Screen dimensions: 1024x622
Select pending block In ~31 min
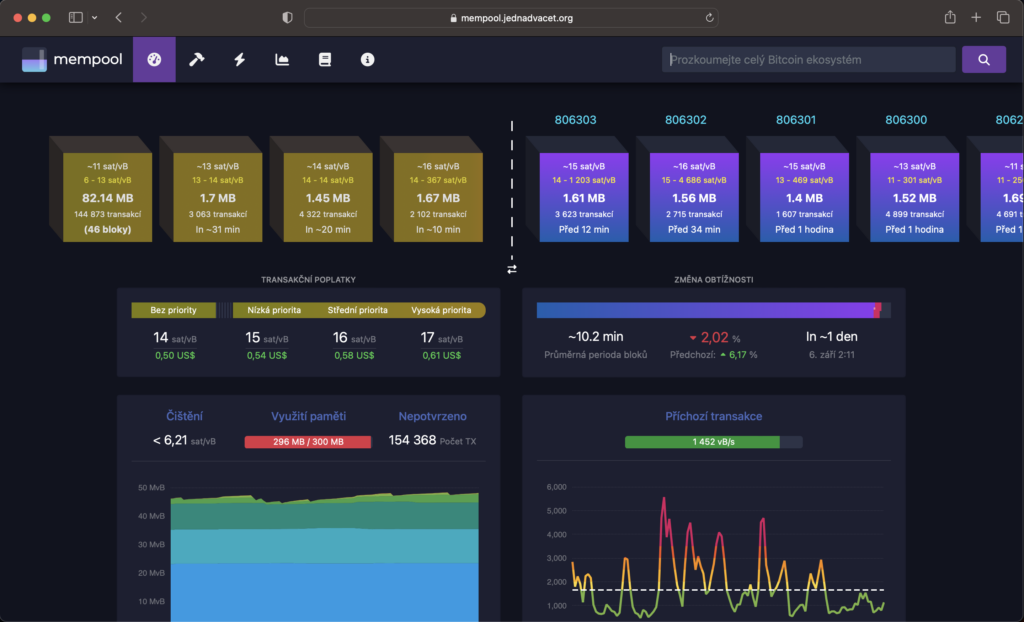point(217,197)
